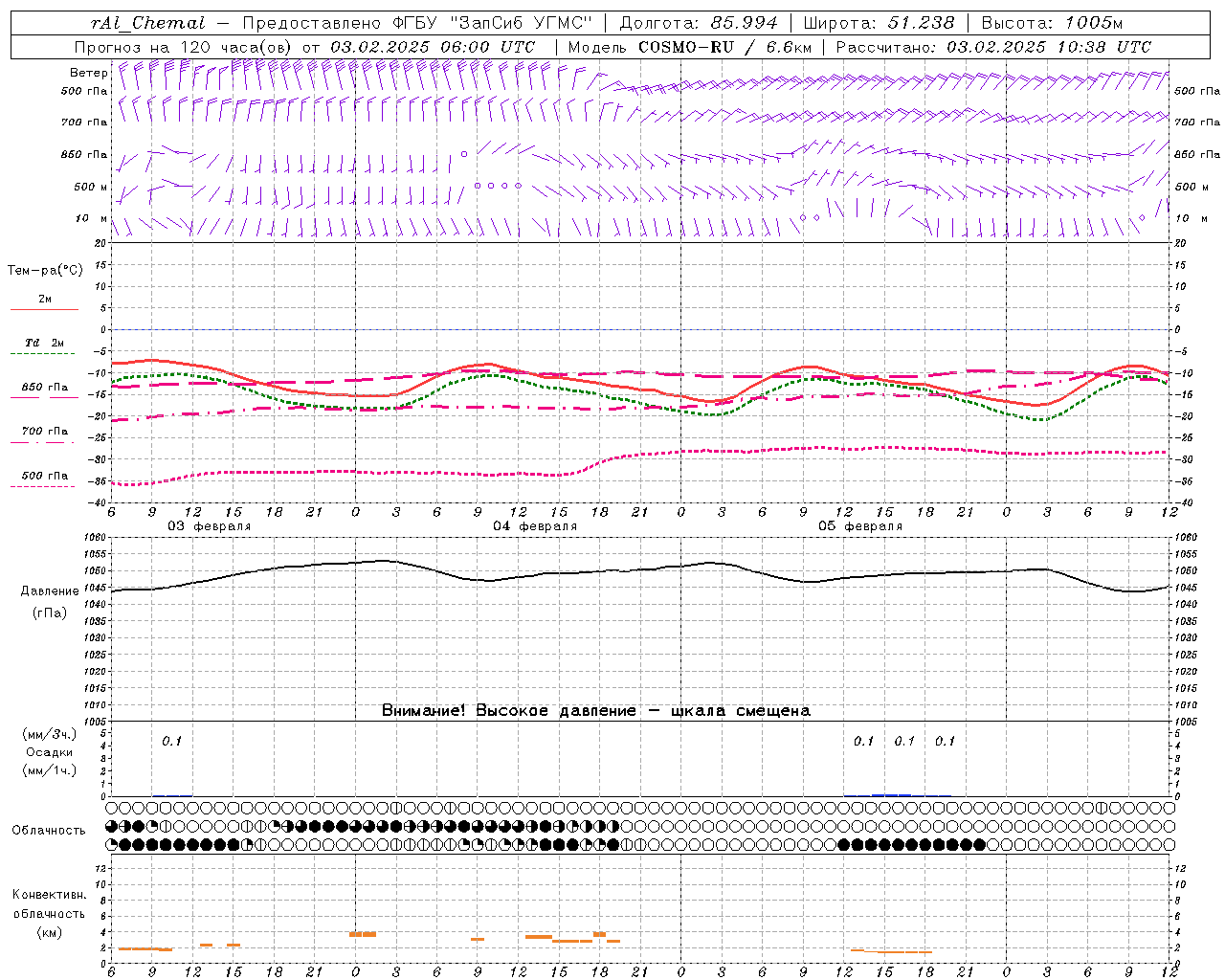Image resolution: width=1225 pixels, height=980 pixels.
Task: Click the Конвективн. облачность (км) label
Action: coord(49,913)
